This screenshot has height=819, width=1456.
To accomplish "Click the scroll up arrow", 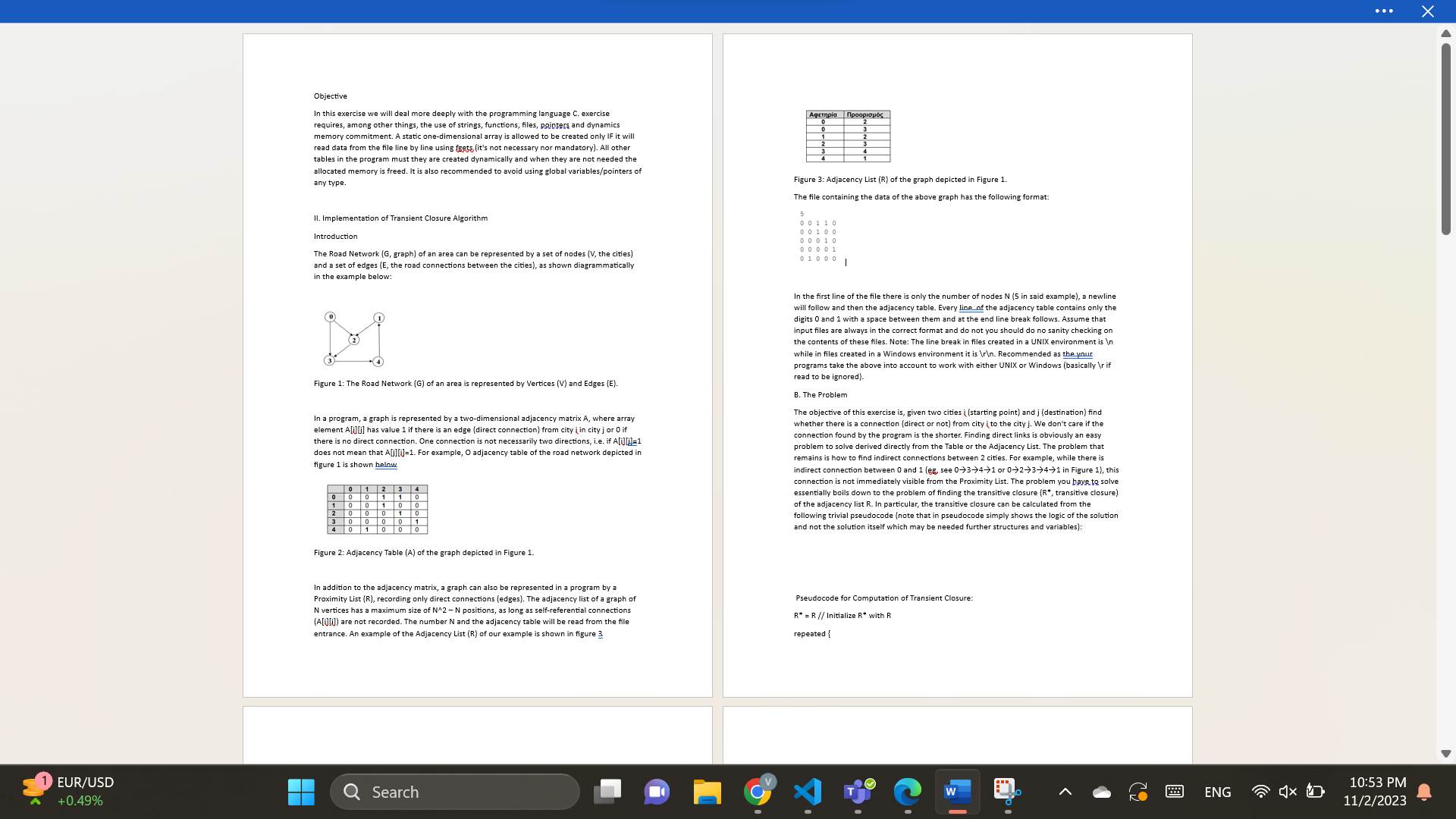I will coord(1445,33).
